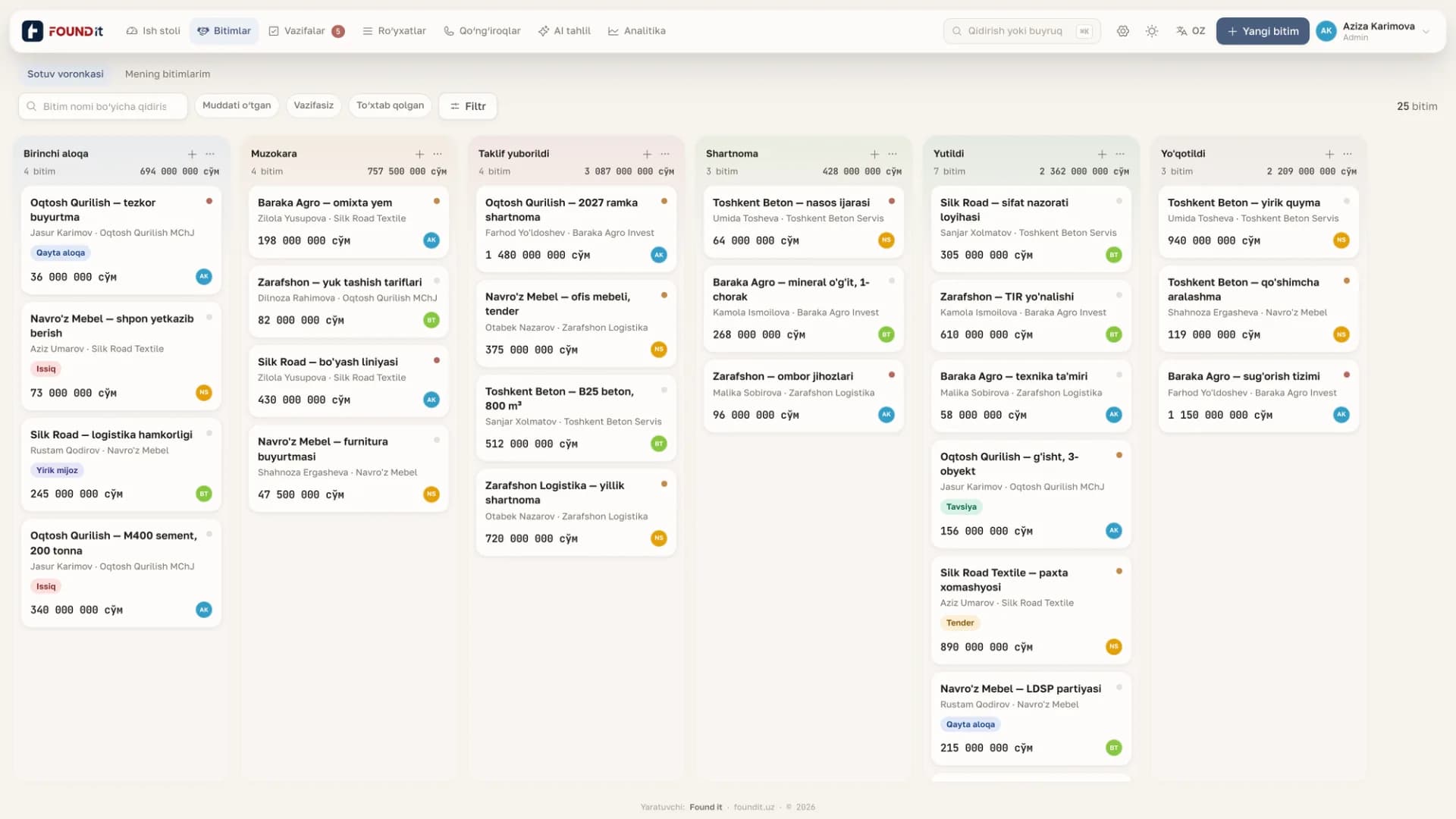Click owner avatar on Zarafshon yuk tashish tariflari card
1456x819 pixels.
pos(431,320)
